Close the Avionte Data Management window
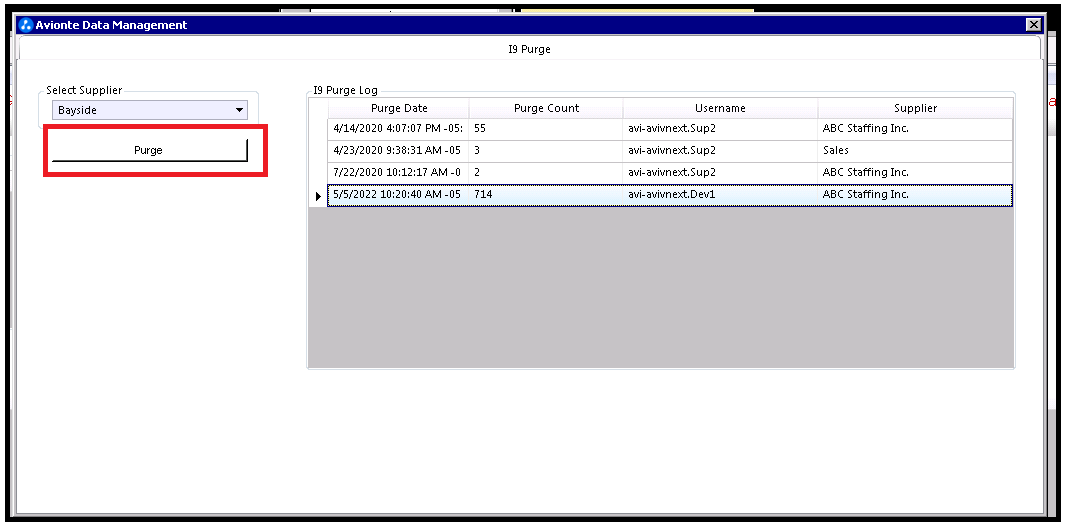Image resolution: width=1068 pixels, height=527 pixels. [x=1034, y=25]
